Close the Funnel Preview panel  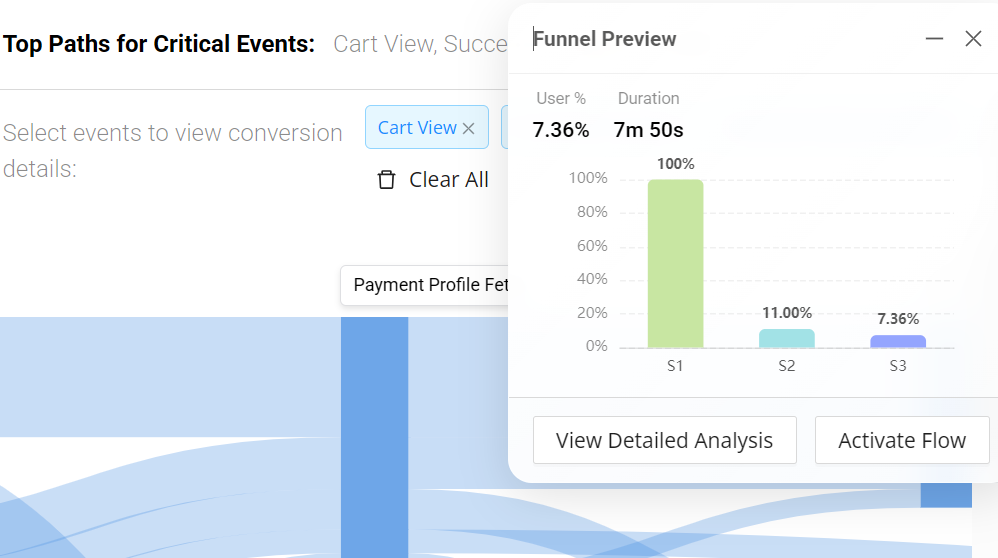point(973,39)
